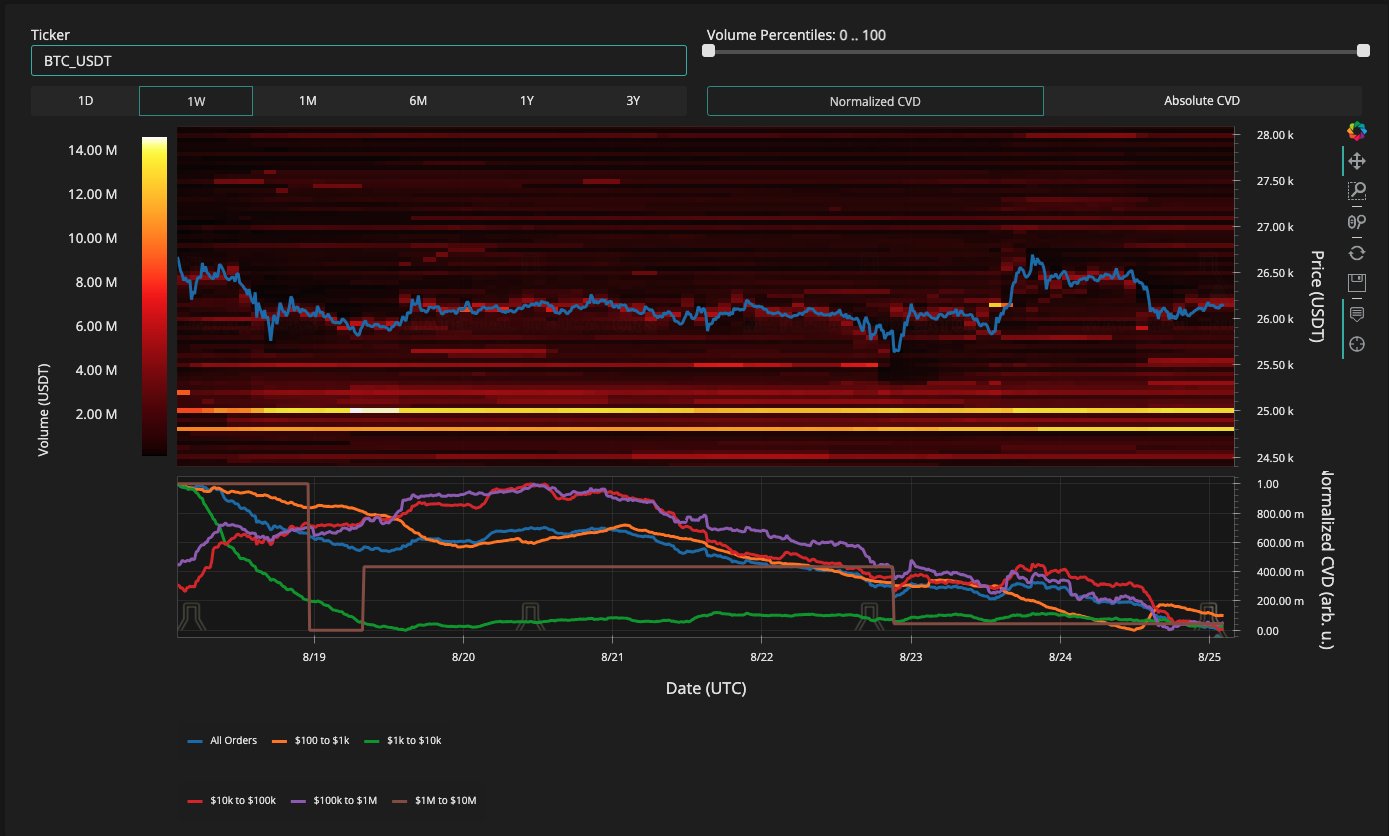The image size is (1389, 836).
Task: Select the 1D time range
Action: coord(86,101)
